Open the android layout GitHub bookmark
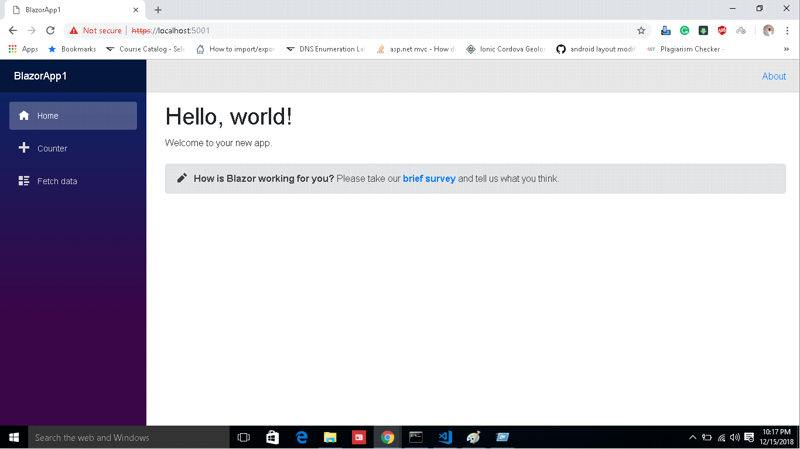Viewport: 800px width, 449px height. coord(596,49)
